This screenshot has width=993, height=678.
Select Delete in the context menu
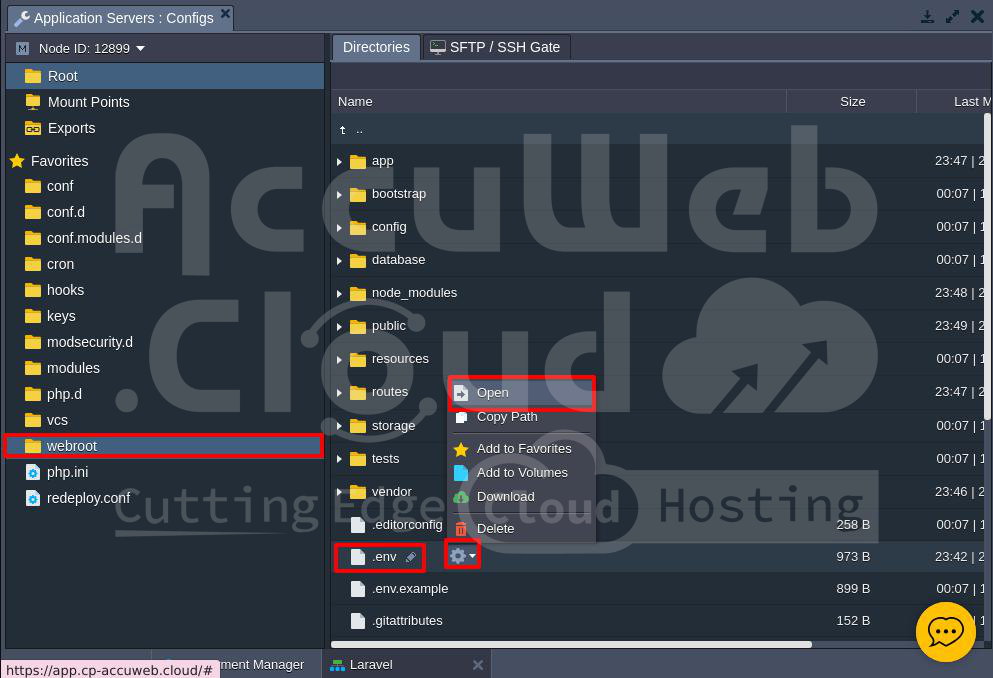495,528
